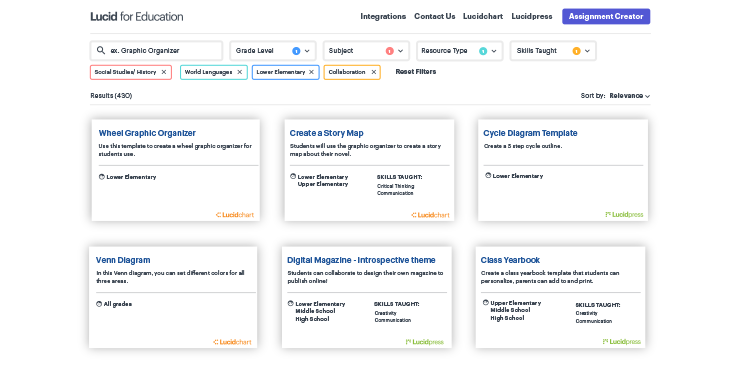Click Lucidpress logo on Class Yearbook card
The width and height of the screenshot is (740, 388).
coord(622,341)
